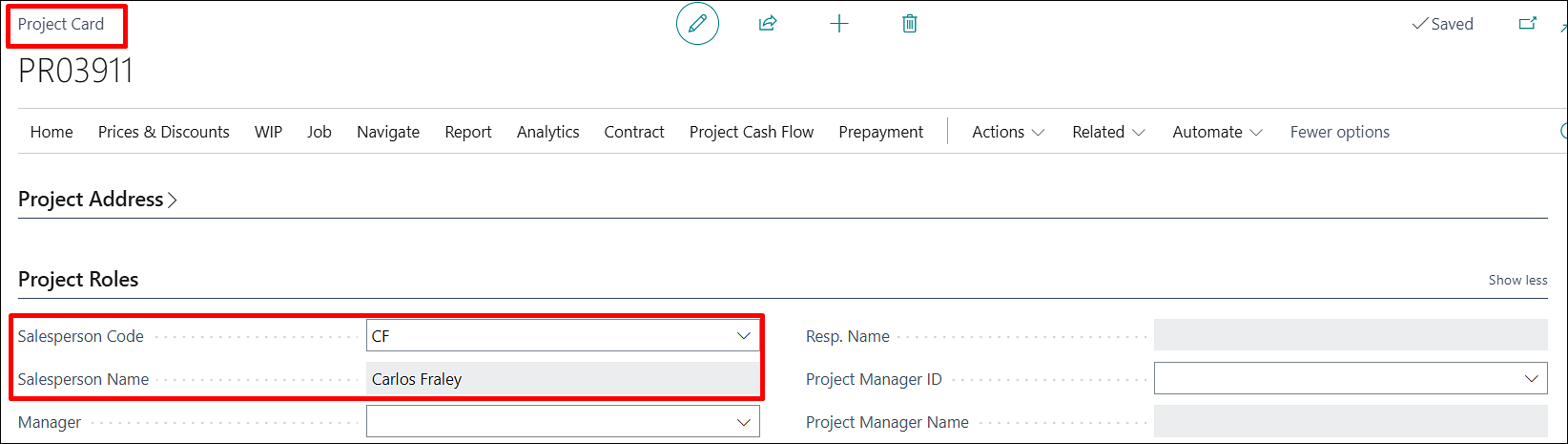This screenshot has width=1568, height=444.
Task: Open the Navigate menu
Action: (388, 132)
